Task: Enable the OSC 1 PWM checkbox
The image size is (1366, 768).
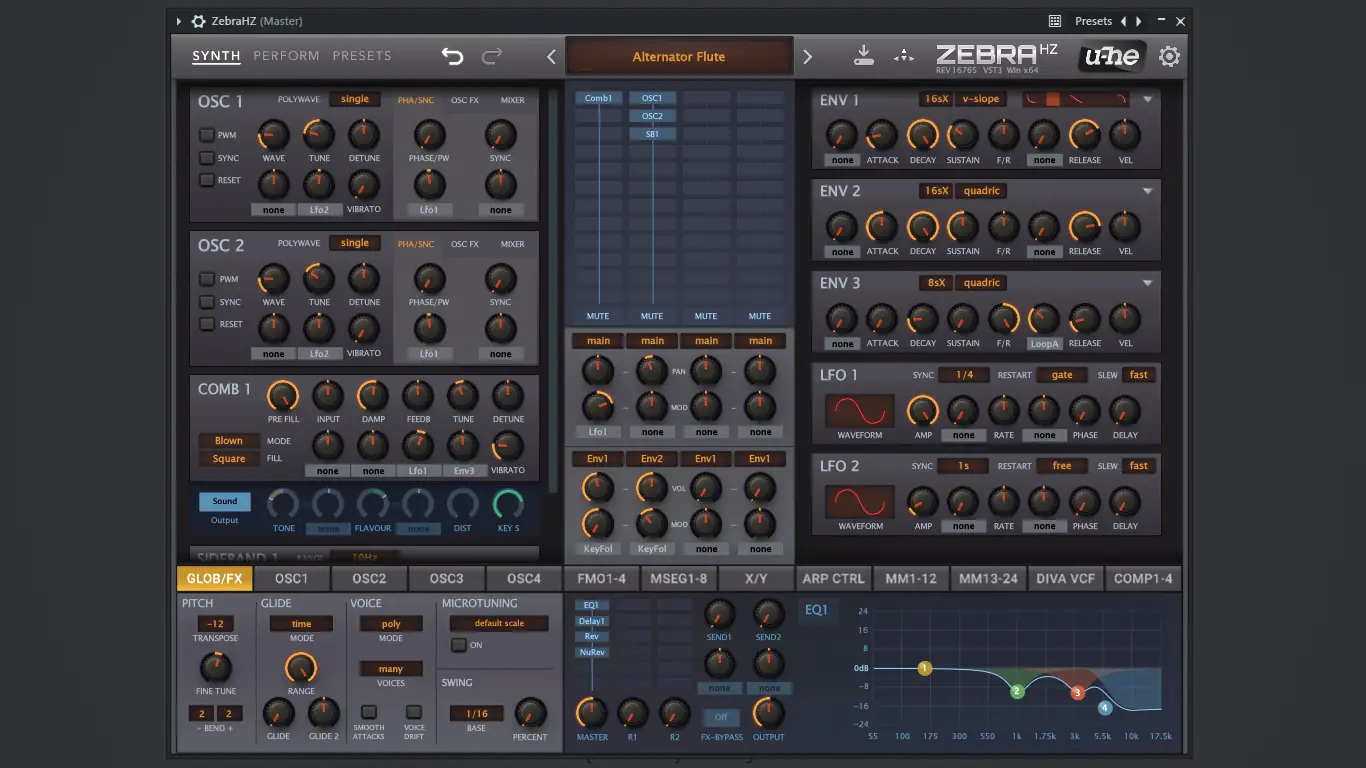Action: click(207, 135)
